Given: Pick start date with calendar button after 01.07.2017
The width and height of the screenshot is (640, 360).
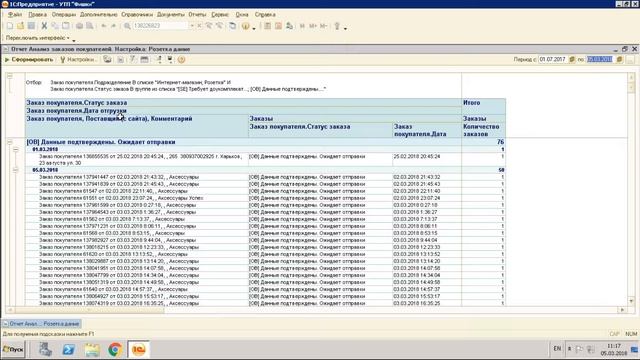Looking at the screenshot, I should 572,60.
